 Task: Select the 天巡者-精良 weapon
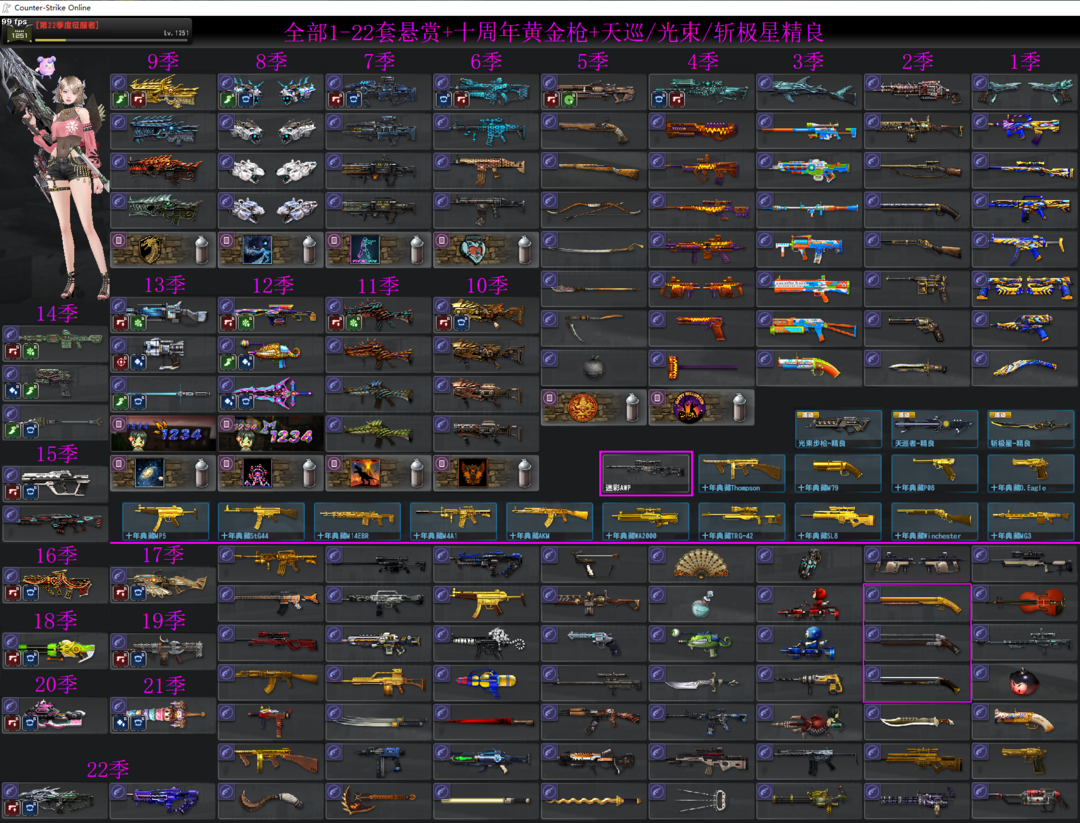point(935,430)
